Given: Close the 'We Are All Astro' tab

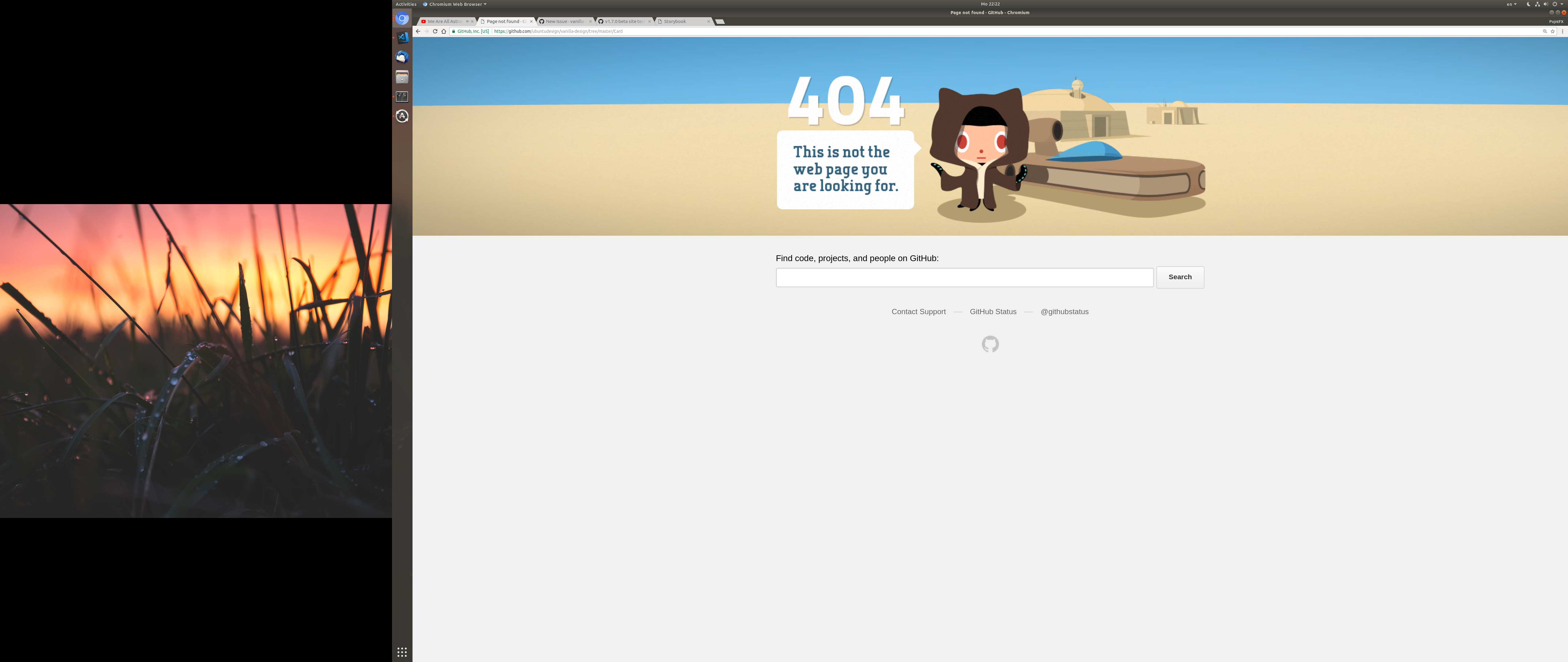Looking at the screenshot, I should point(472,21).
